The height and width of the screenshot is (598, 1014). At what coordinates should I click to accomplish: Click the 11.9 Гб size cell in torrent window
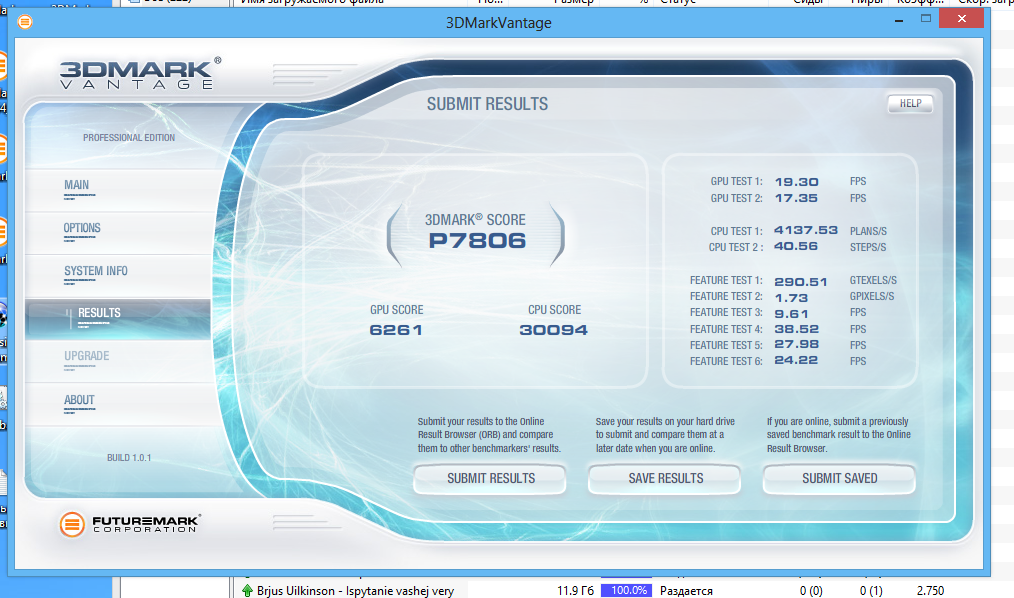click(575, 590)
